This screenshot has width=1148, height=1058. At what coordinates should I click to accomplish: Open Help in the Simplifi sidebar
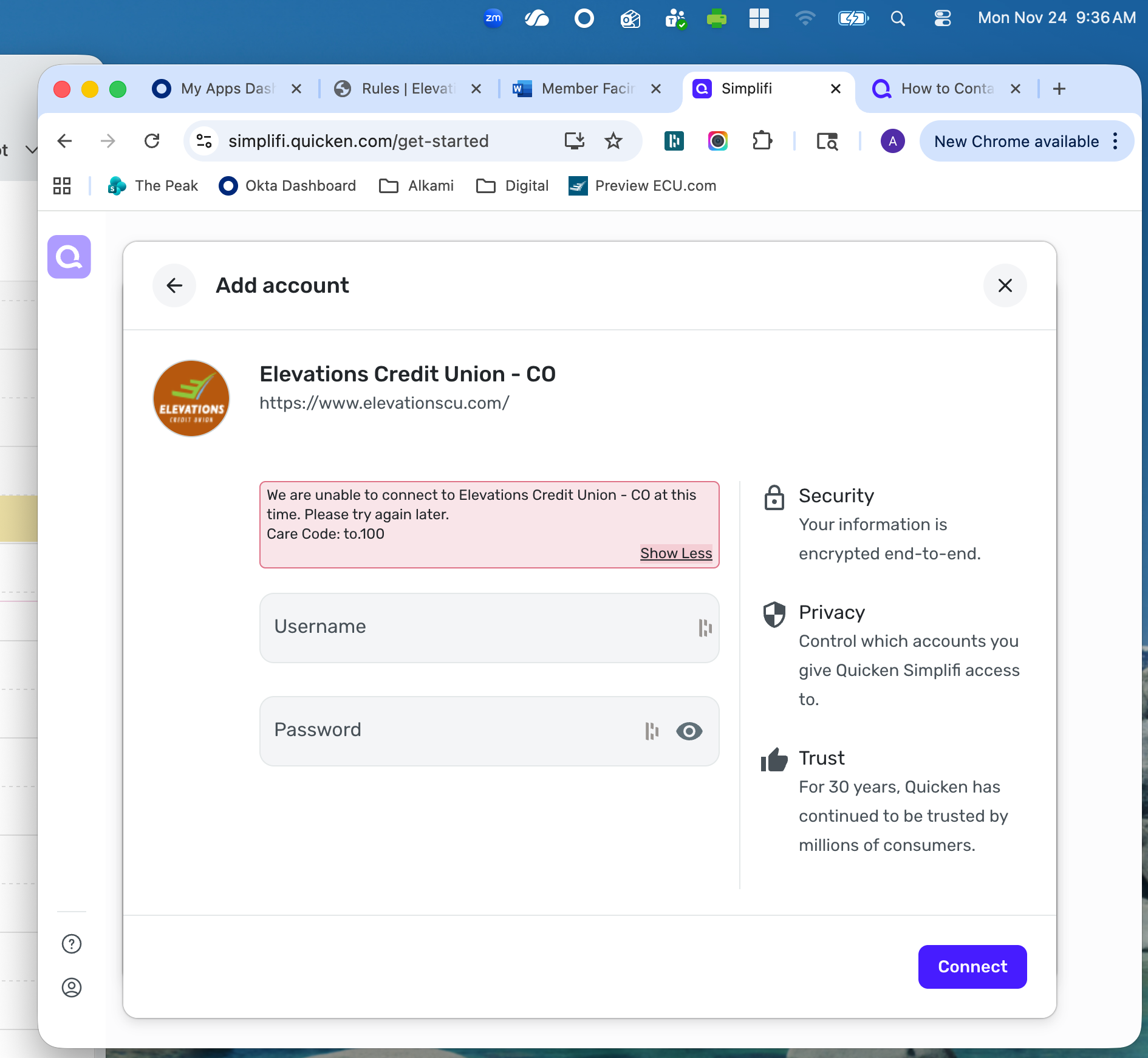point(72,944)
